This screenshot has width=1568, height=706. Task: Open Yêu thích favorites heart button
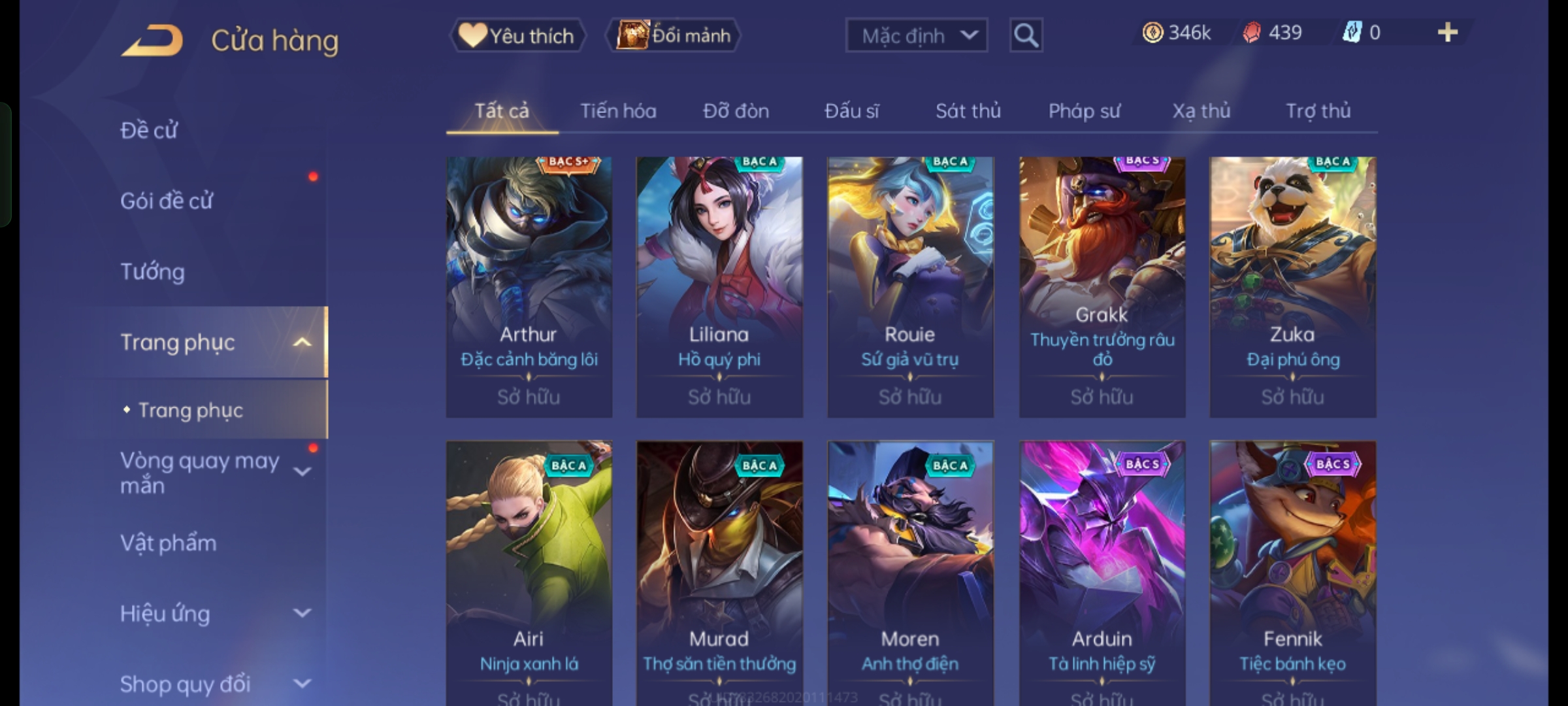coord(517,35)
